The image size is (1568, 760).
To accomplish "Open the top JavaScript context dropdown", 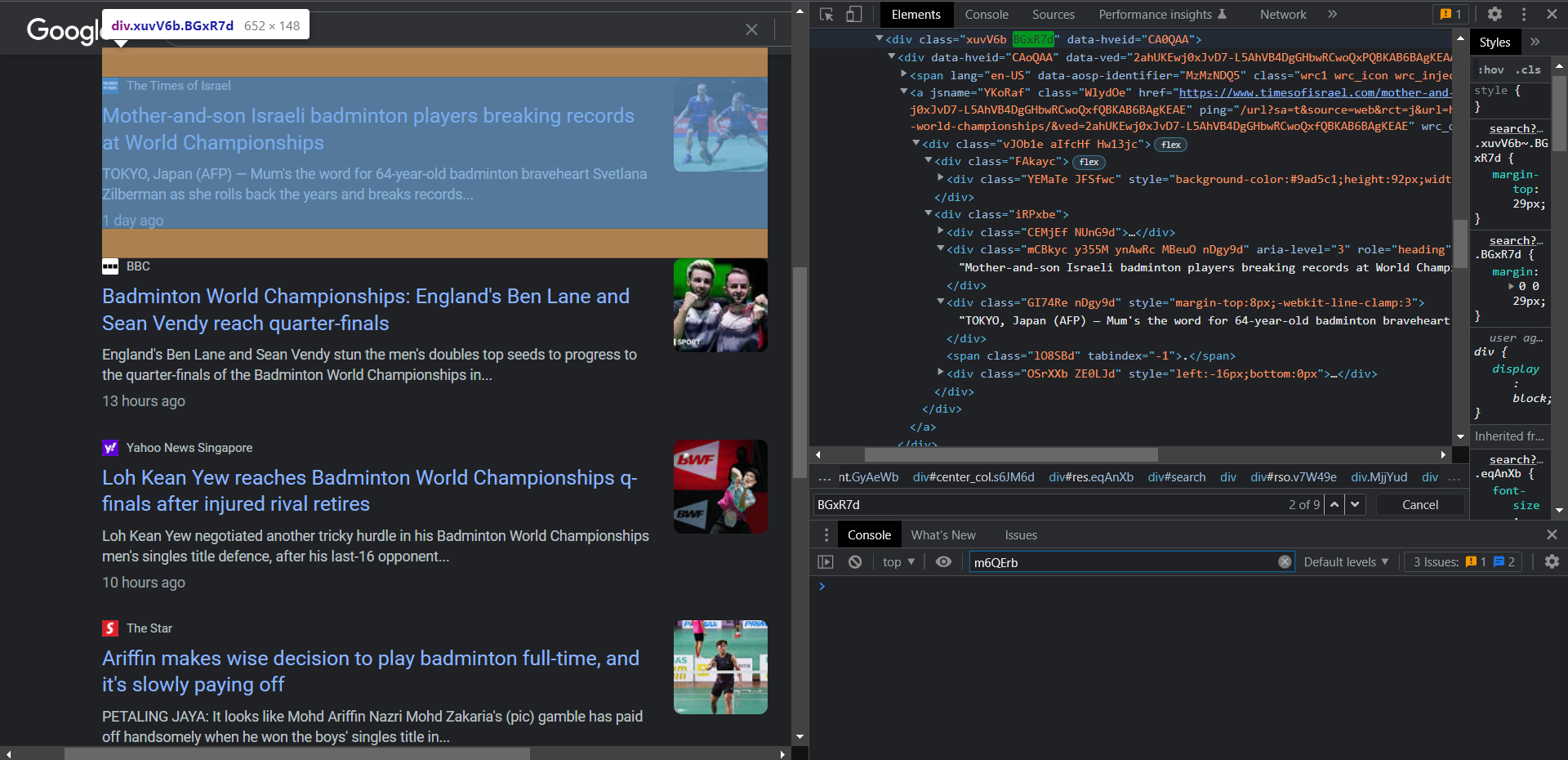I will coord(898,562).
